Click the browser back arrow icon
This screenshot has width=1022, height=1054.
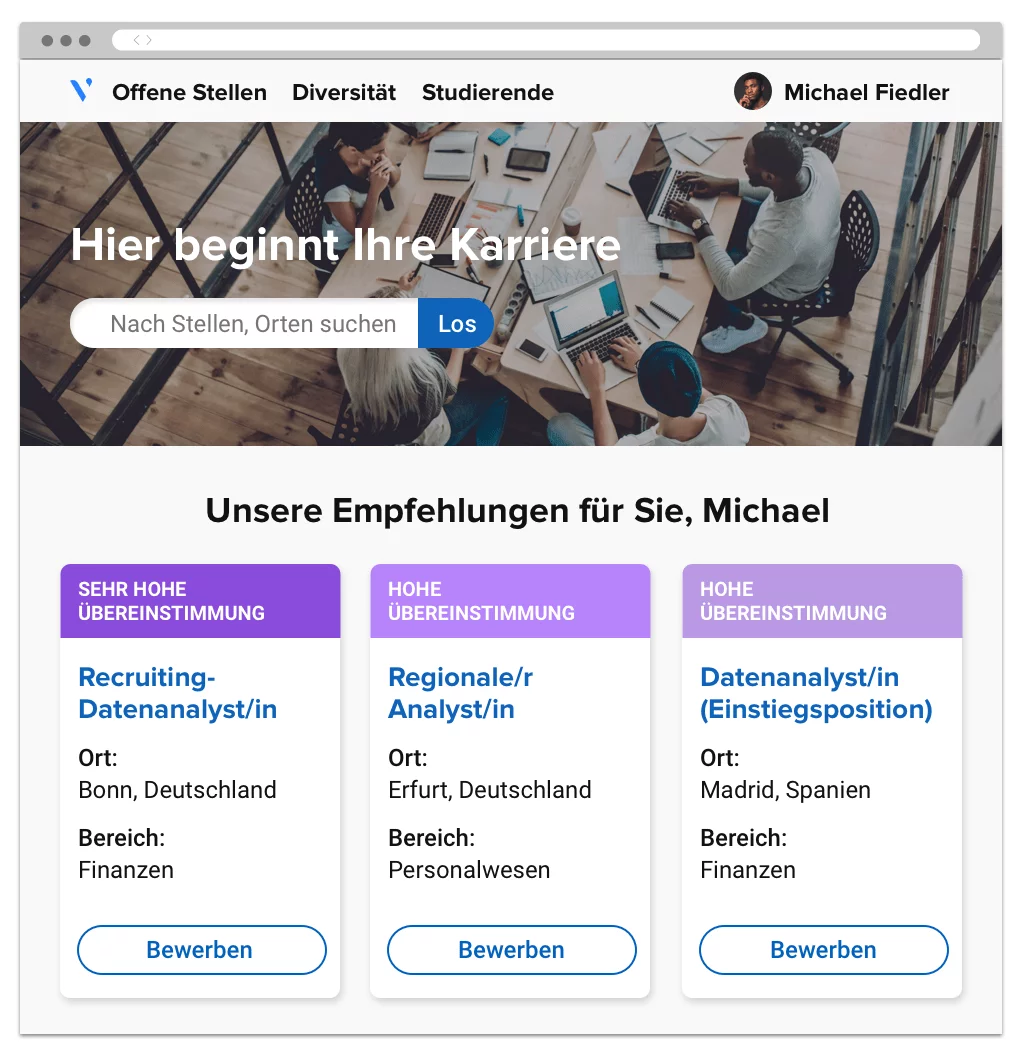pos(136,40)
